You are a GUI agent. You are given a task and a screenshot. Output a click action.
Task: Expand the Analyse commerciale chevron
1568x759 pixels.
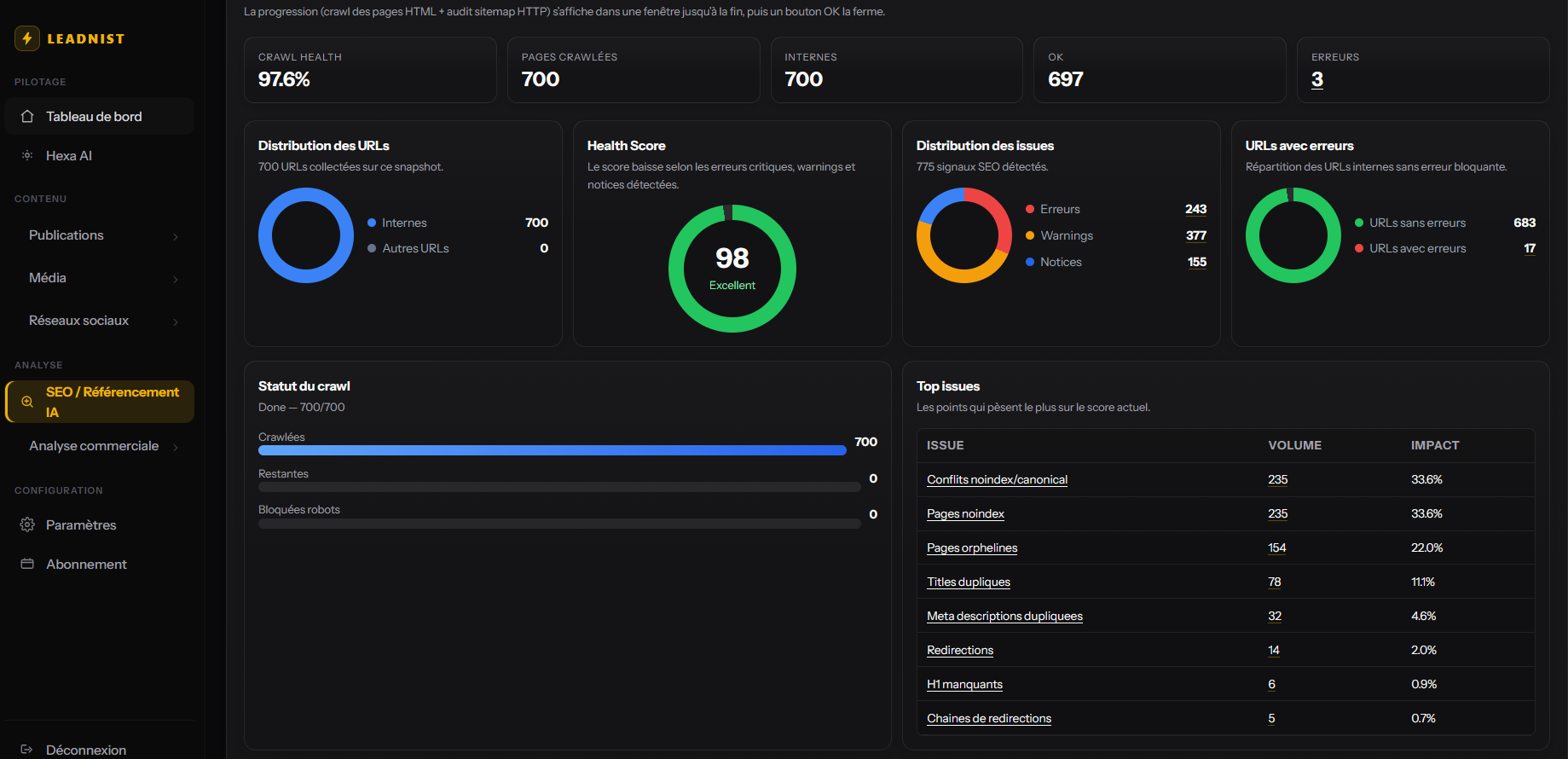click(x=176, y=447)
